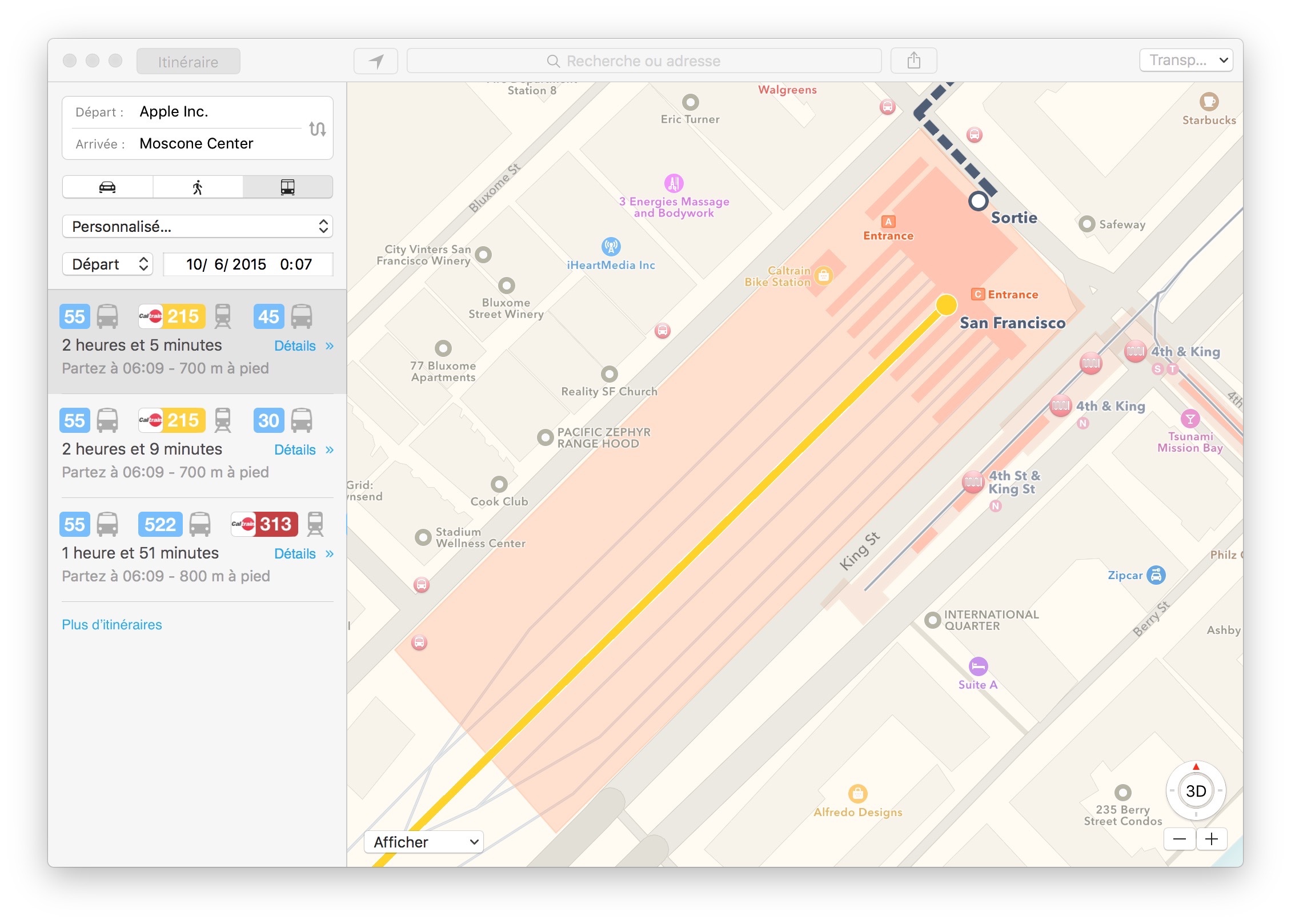This screenshot has width=1291, height=924.
Task: Open Détails for the 1 heure 51 minutes route
Action: point(303,553)
